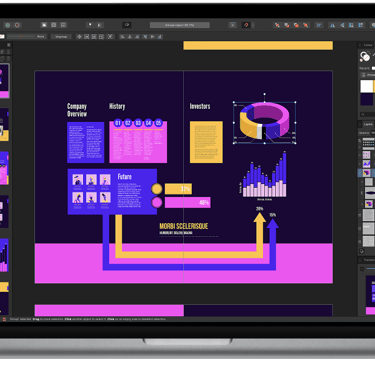375x366 pixels.
Task: Select the yellow Investors text box
Action: [x=206, y=142]
